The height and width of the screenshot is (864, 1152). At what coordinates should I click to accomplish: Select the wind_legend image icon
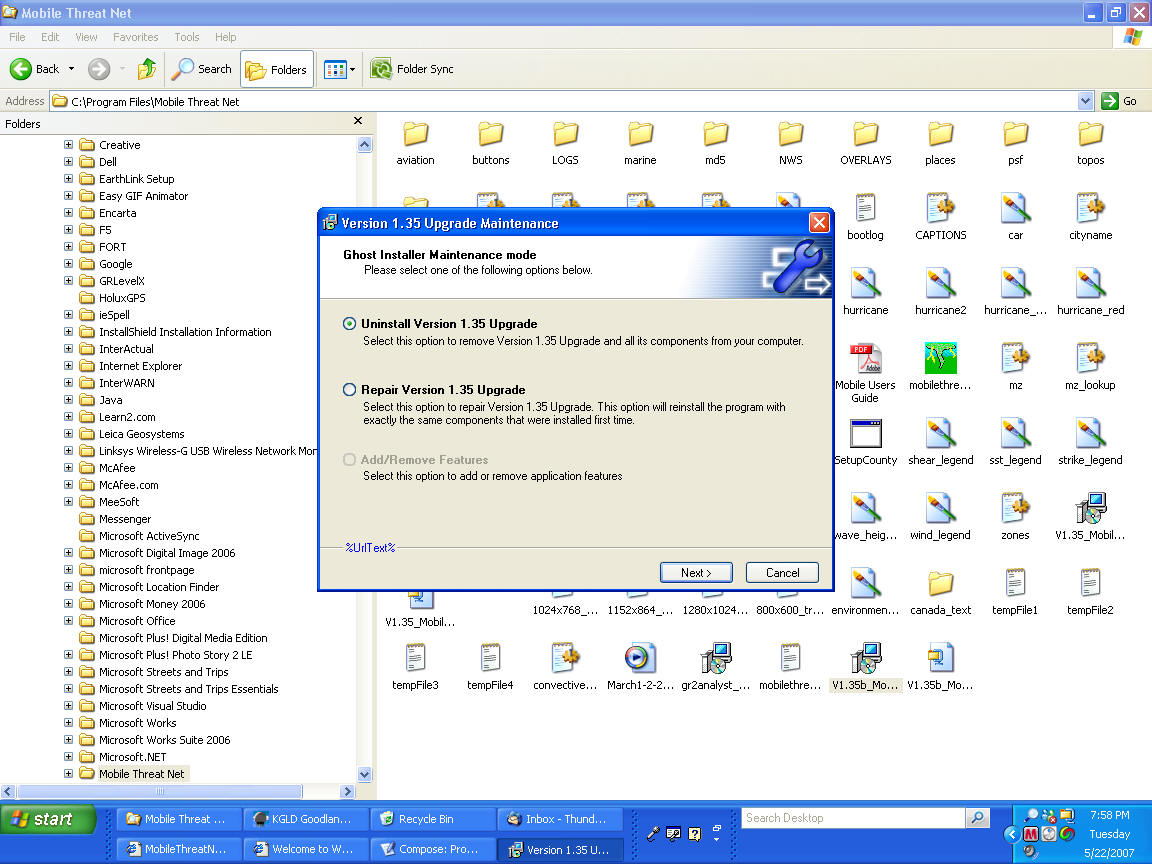point(940,508)
